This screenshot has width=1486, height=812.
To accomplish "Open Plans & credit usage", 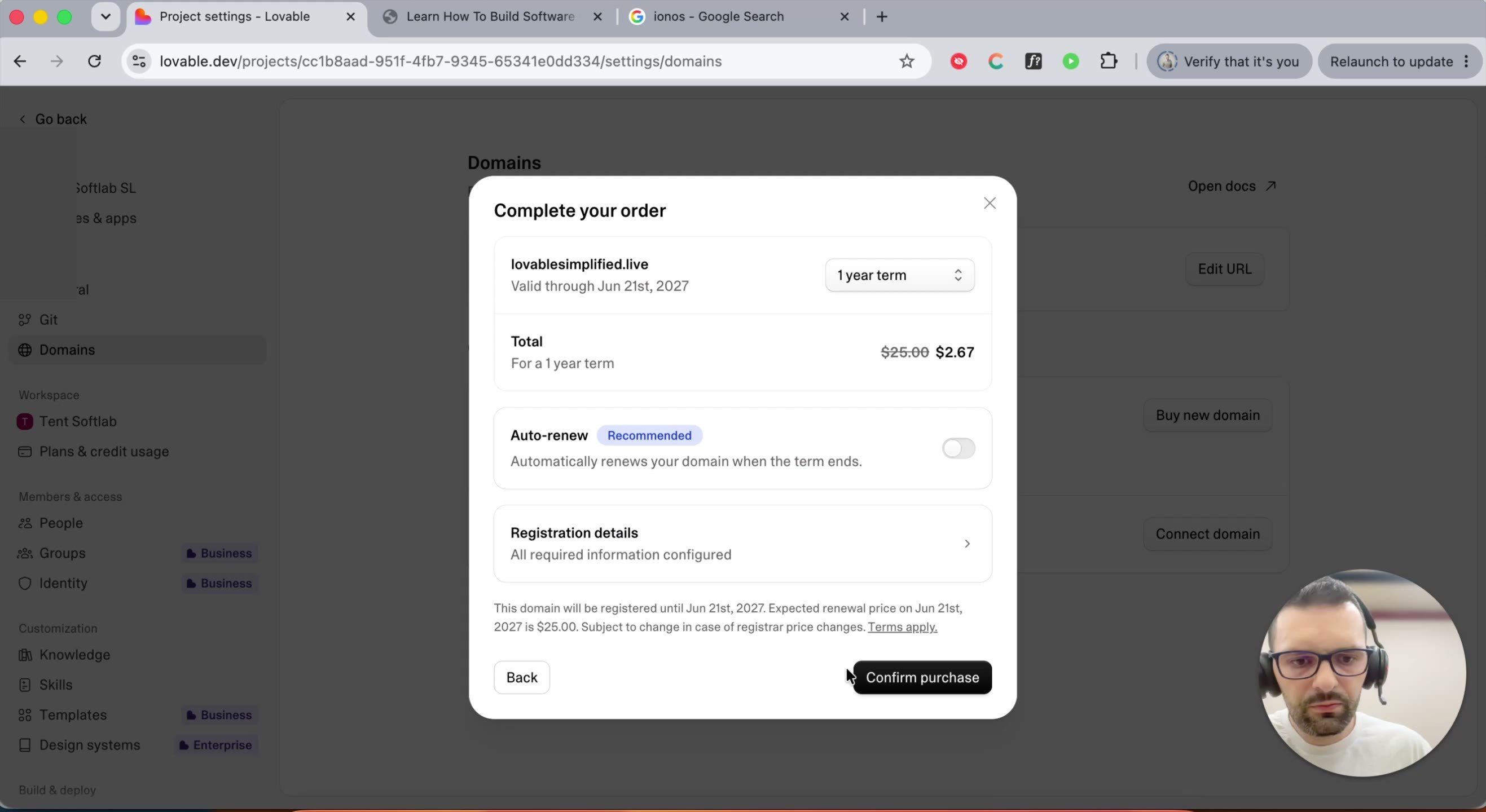I will (x=137, y=452).
